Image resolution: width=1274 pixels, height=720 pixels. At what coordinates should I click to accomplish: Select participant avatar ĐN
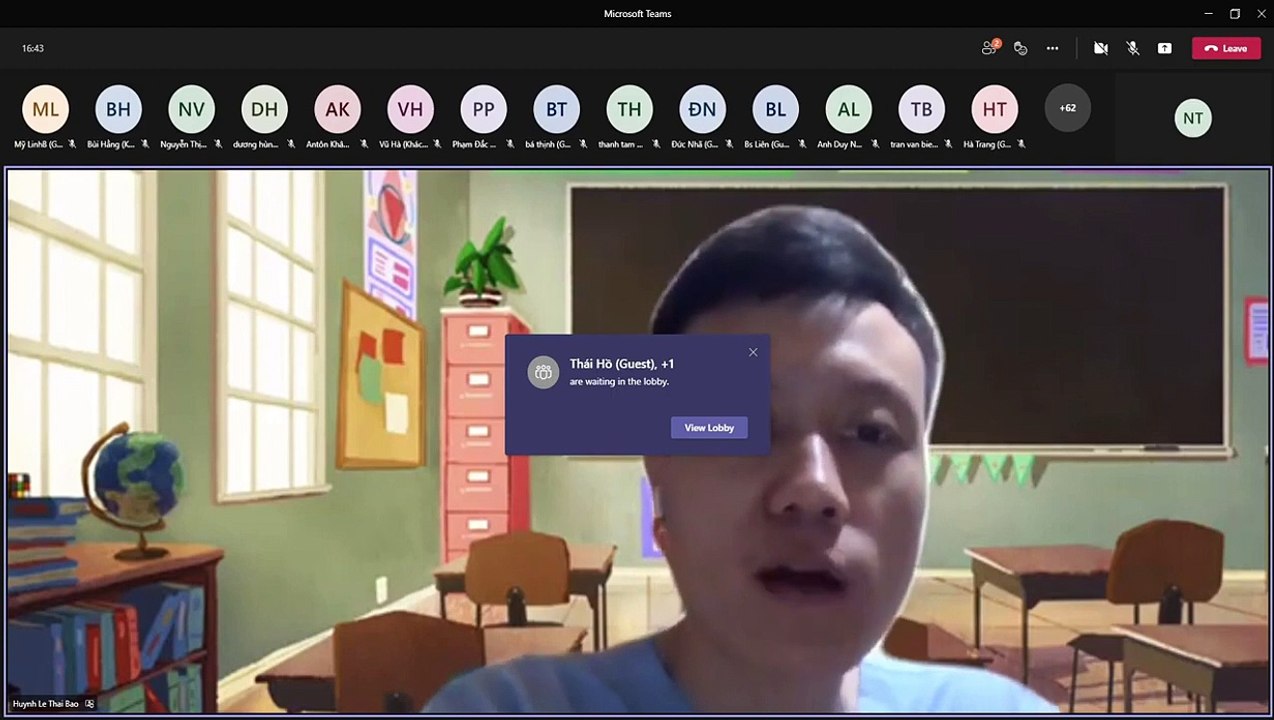click(702, 110)
